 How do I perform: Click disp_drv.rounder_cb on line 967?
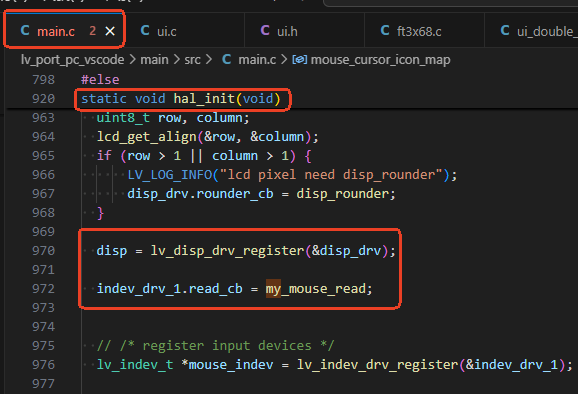(200, 194)
